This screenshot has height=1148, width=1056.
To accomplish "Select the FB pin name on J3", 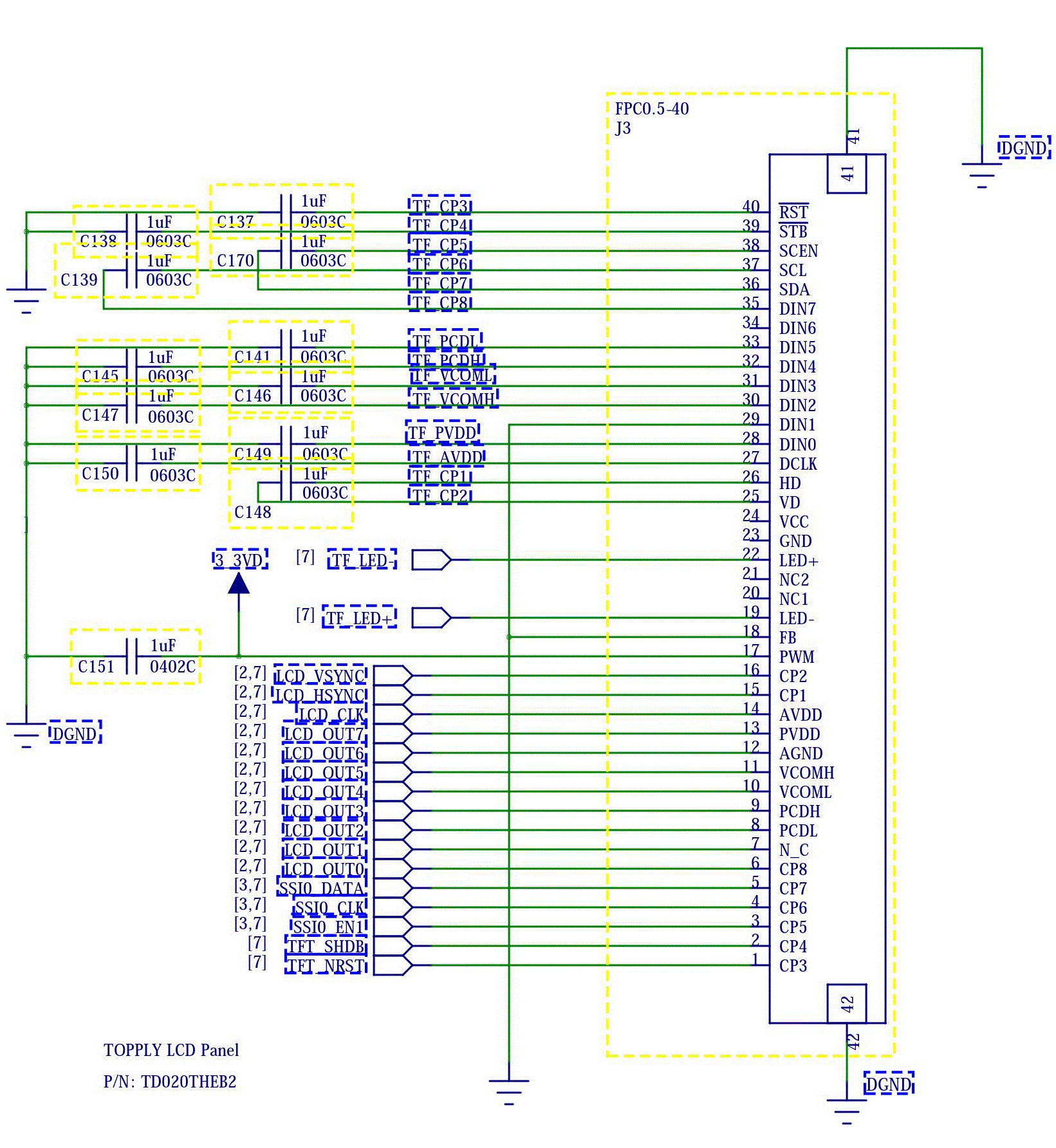I will pos(788,638).
